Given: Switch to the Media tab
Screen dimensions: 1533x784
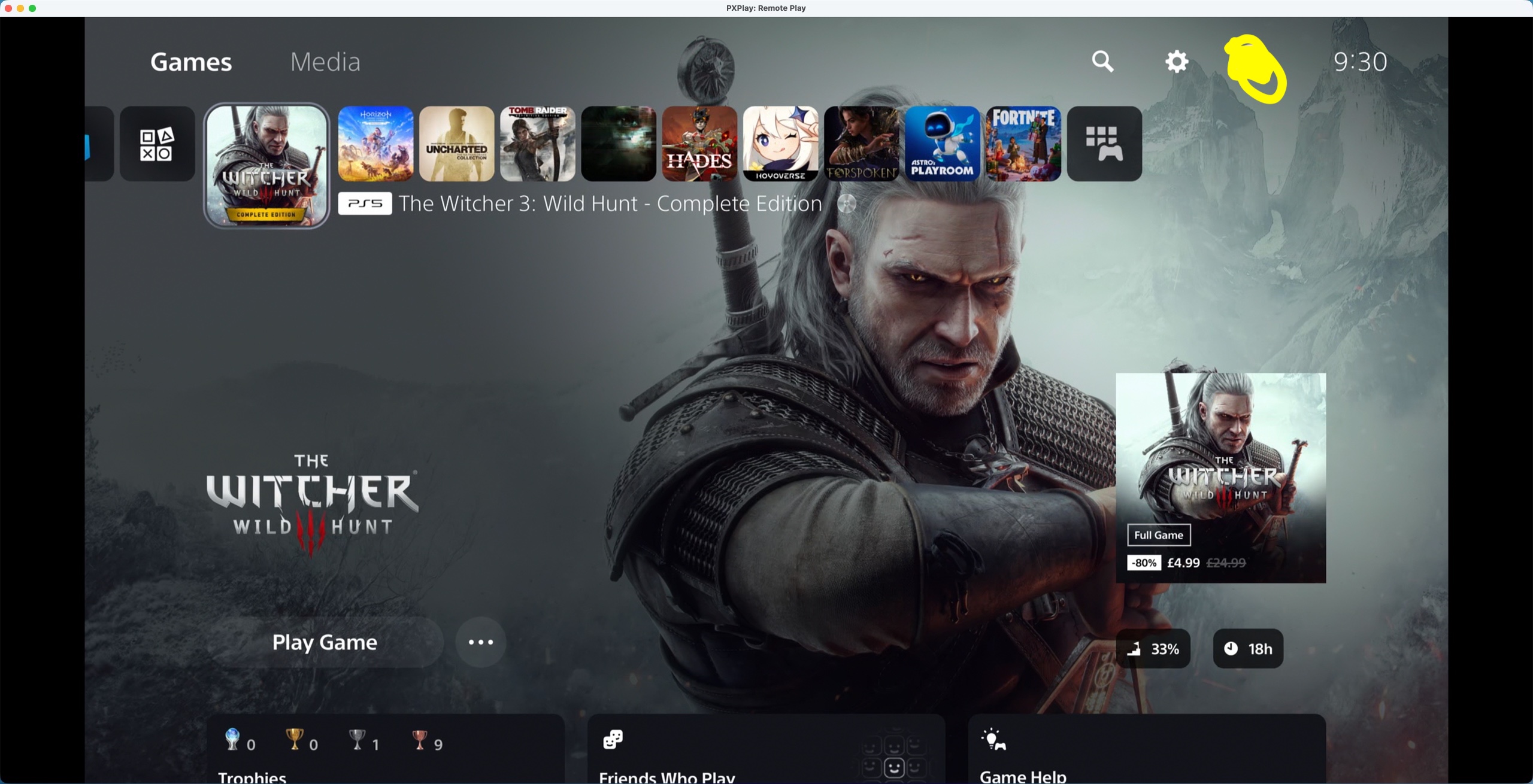Looking at the screenshot, I should (x=325, y=62).
